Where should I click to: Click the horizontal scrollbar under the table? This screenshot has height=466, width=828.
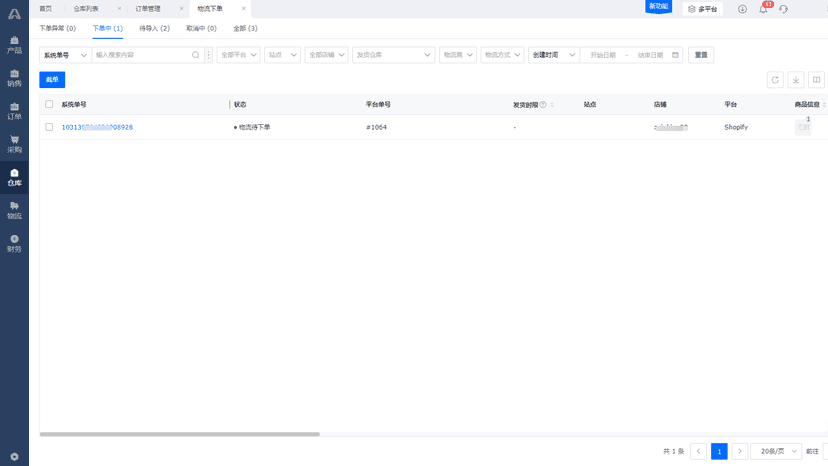[x=180, y=434]
